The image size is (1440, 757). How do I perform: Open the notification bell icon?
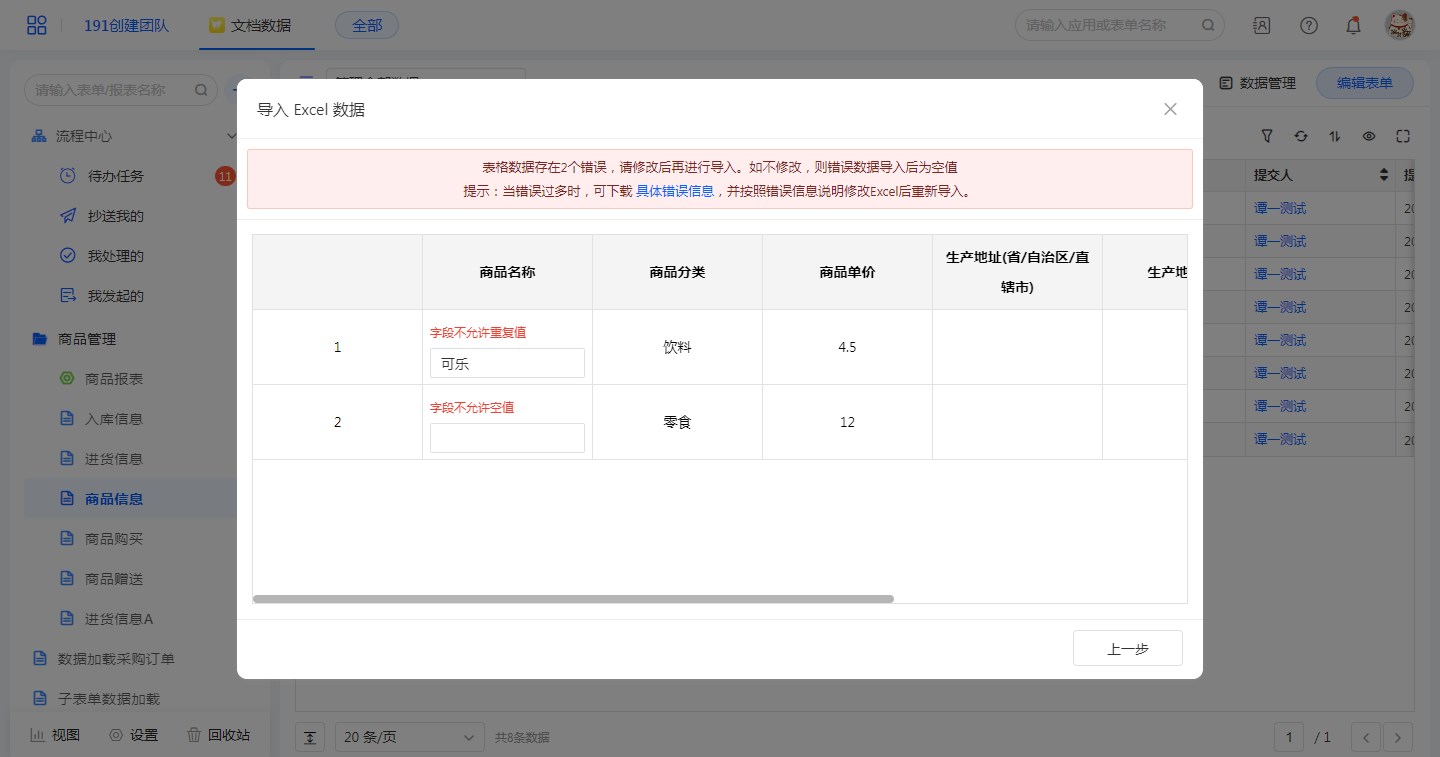(x=1353, y=26)
